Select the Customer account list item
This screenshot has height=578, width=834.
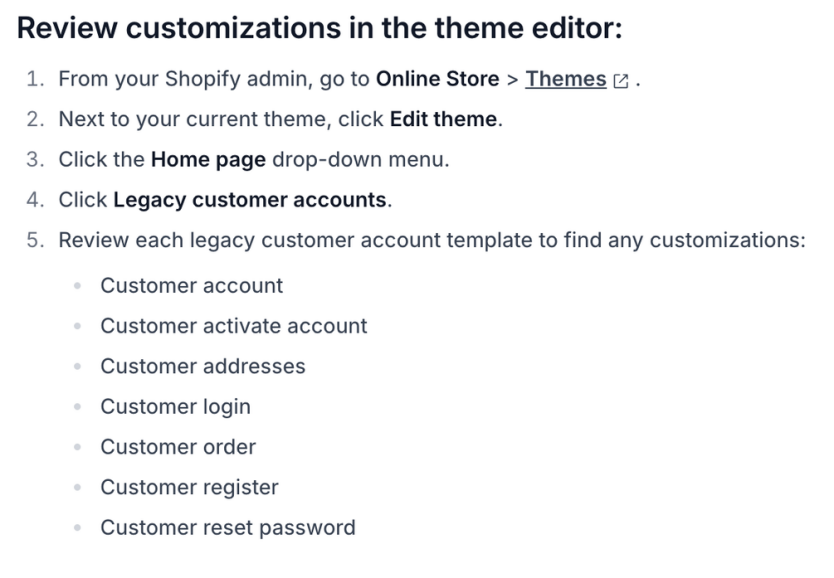point(191,285)
